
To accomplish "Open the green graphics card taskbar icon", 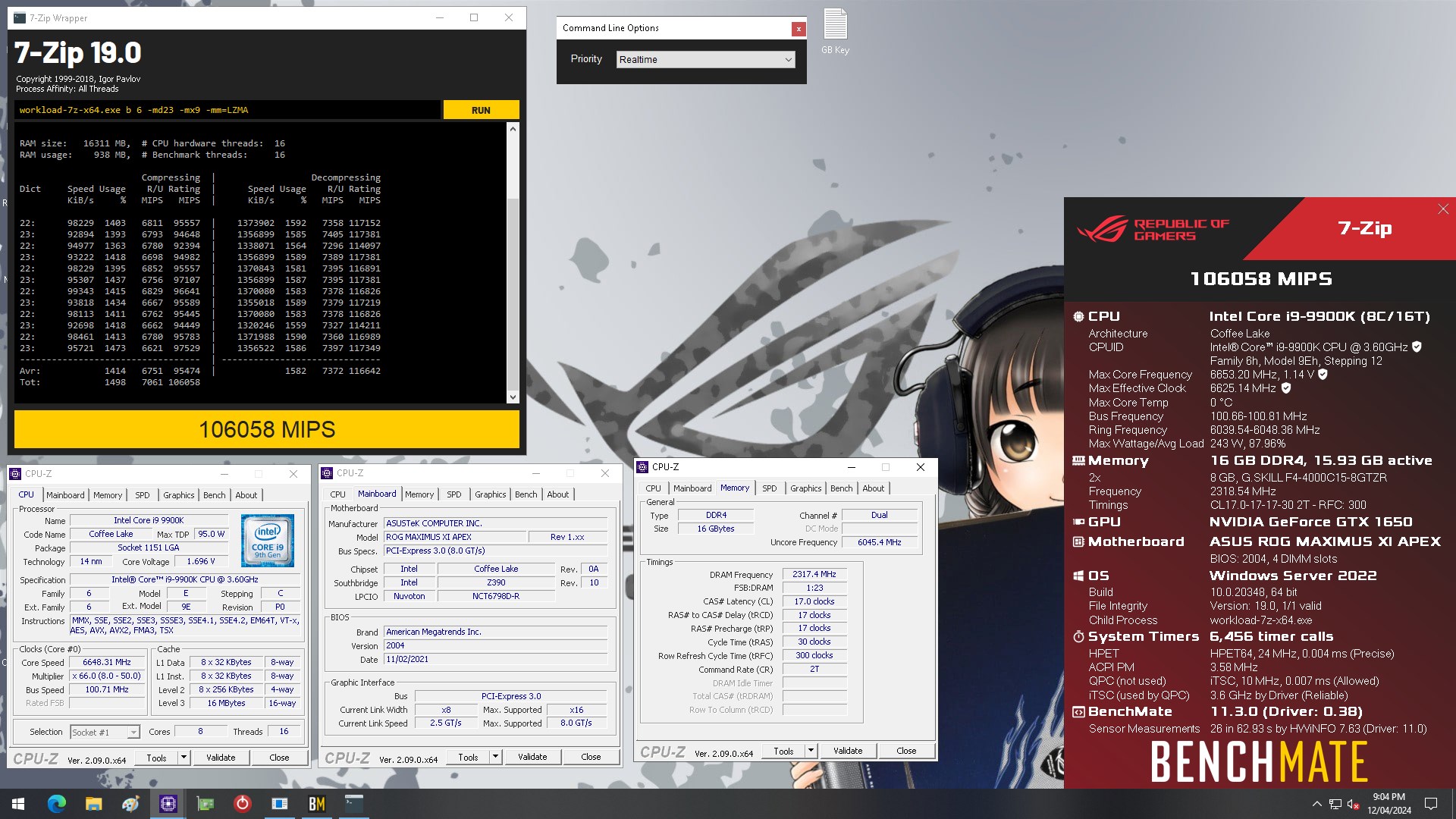I will click(205, 804).
